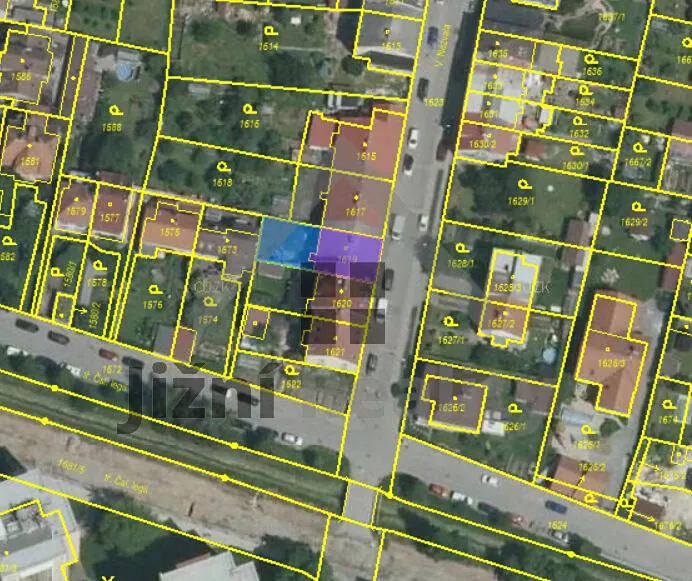
Task: Select the garden symbol above parcel 1576
Action: click(x=155, y=289)
